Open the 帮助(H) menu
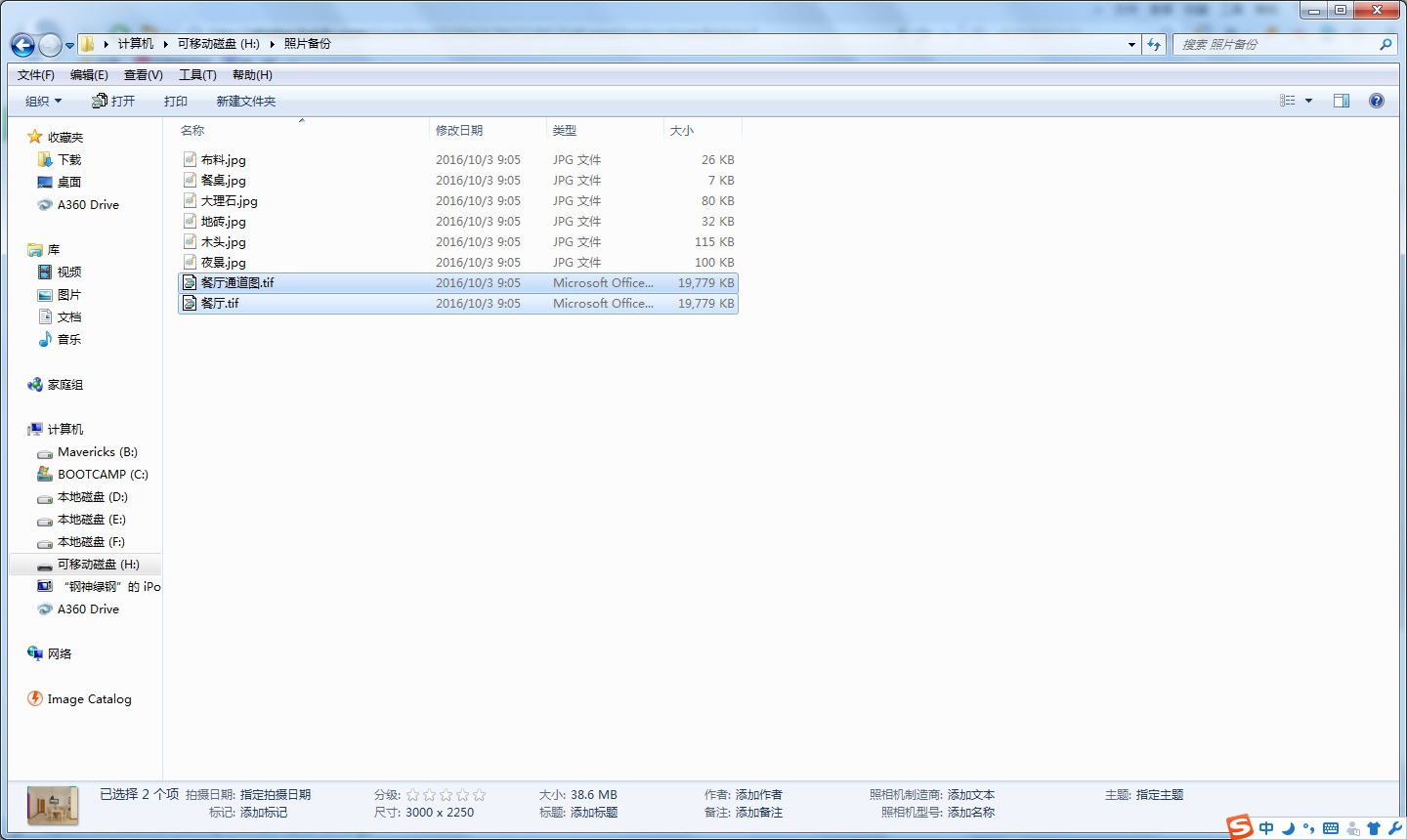Viewport: 1407px width, 840px height. coord(252,75)
